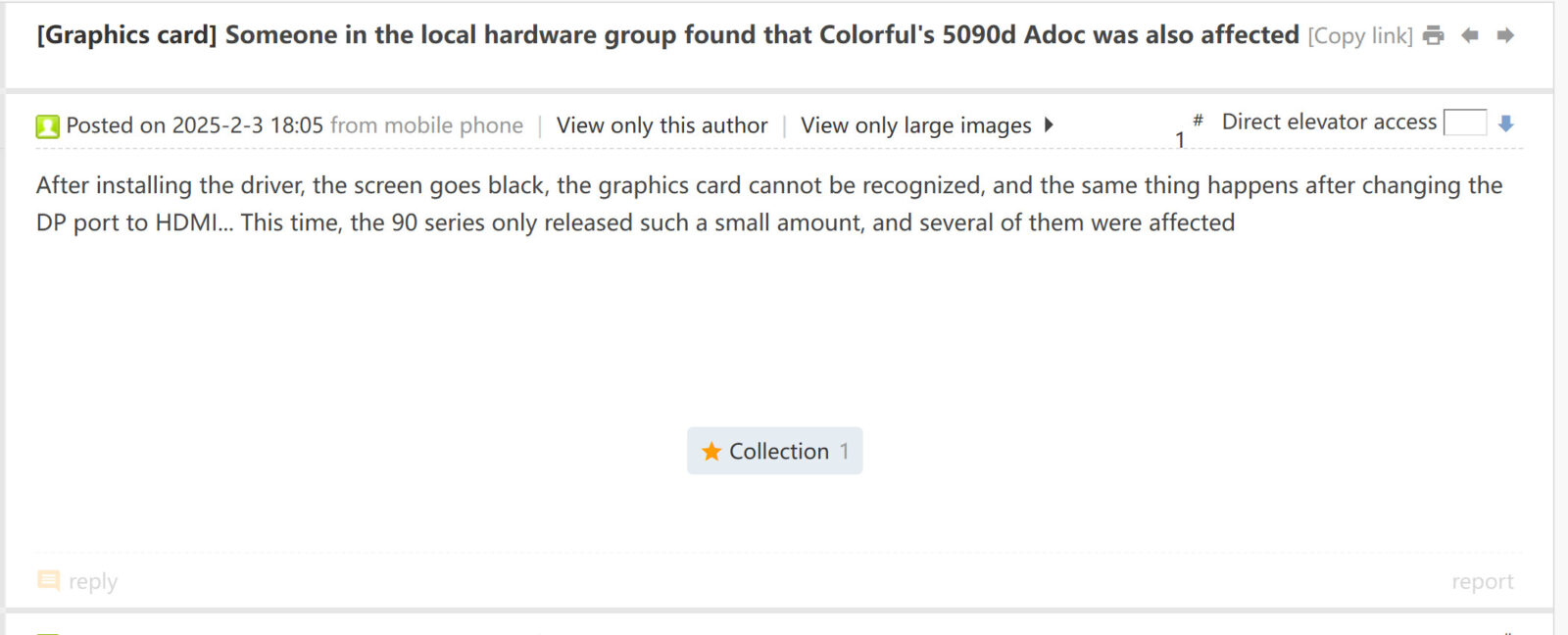Click the reply text link

(x=93, y=582)
